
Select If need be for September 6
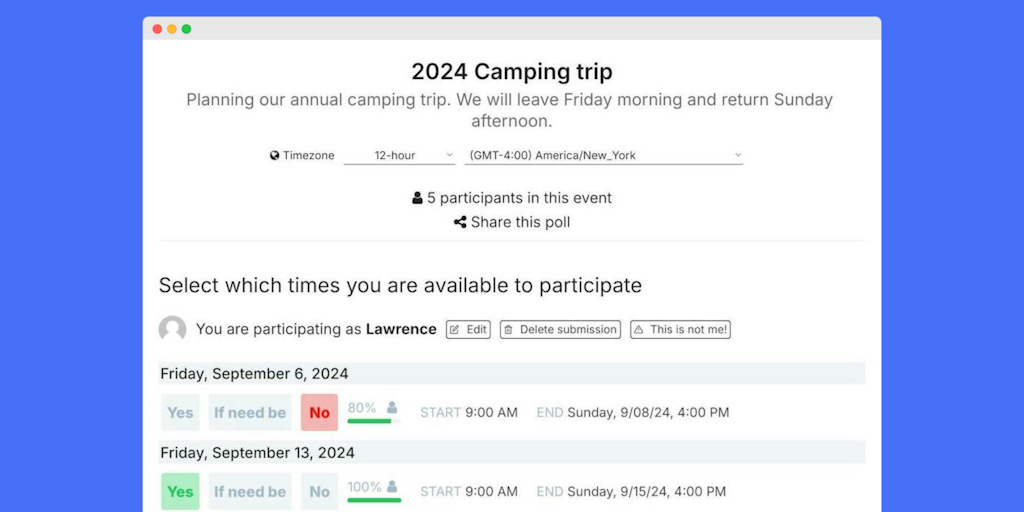tap(250, 412)
